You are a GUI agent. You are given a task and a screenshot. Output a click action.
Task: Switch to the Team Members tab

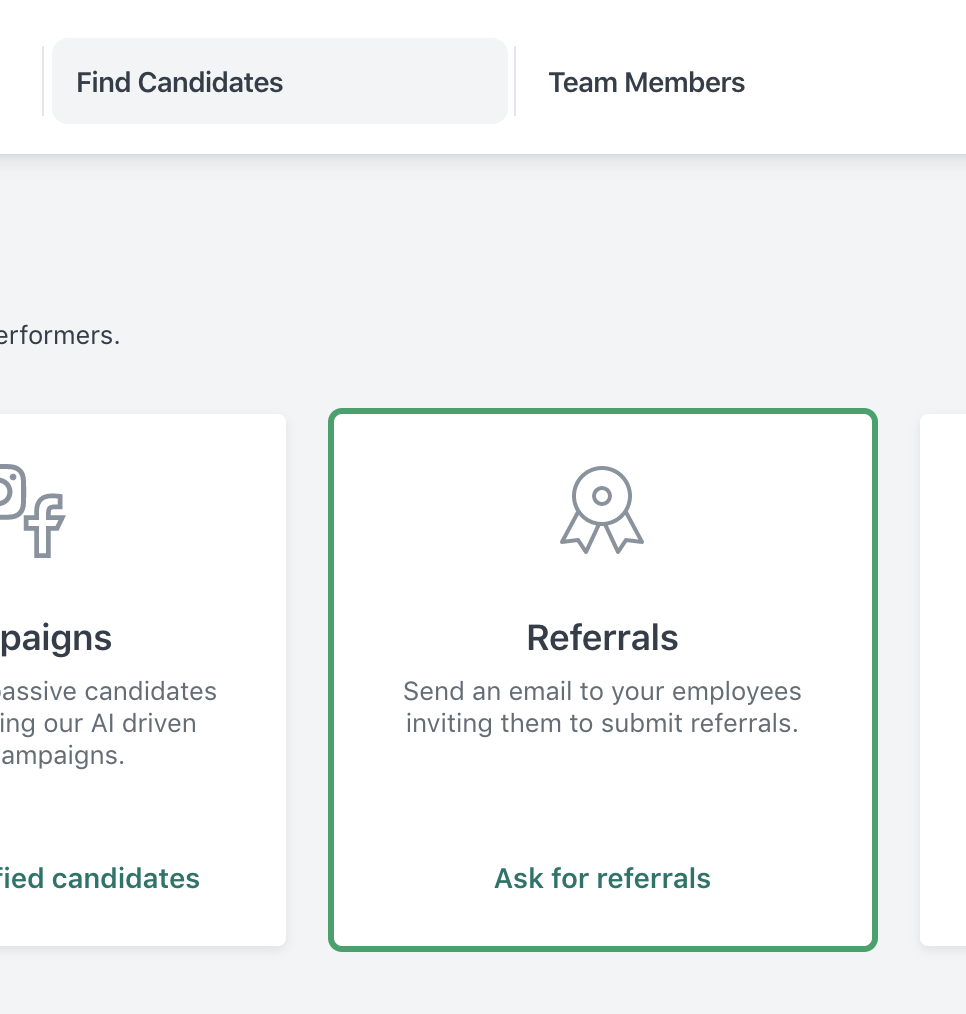(x=646, y=83)
